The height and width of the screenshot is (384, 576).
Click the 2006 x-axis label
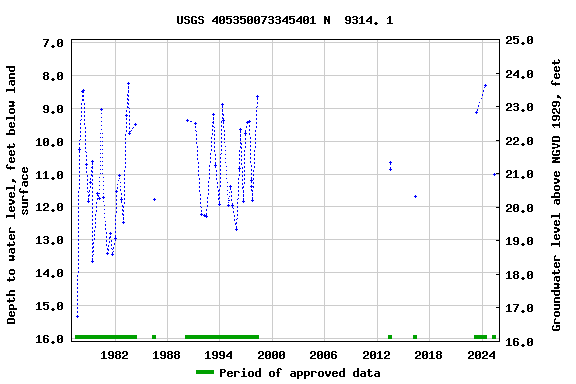coord(324,355)
